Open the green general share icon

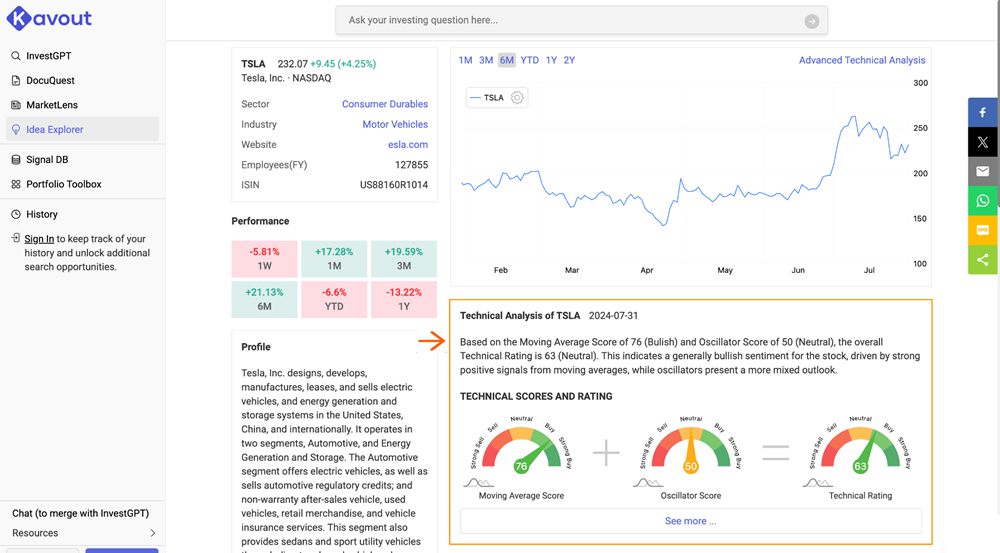tap(983, 260)
